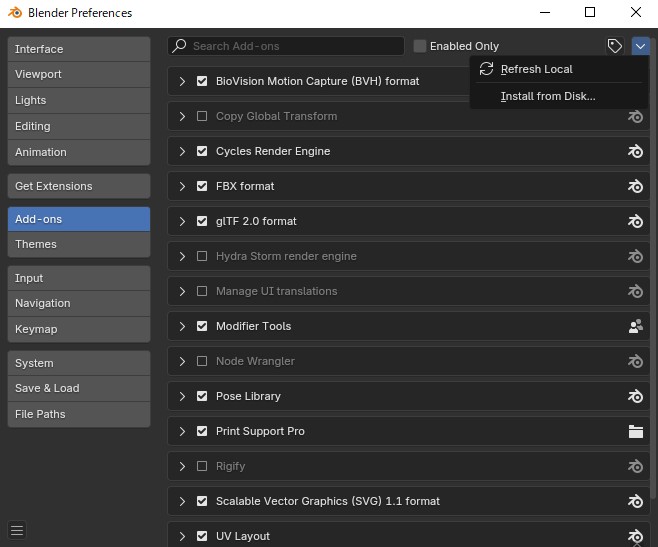Click Blender icon on Pose Library row
Screen dimensions: 658x547
pos(635,396)
